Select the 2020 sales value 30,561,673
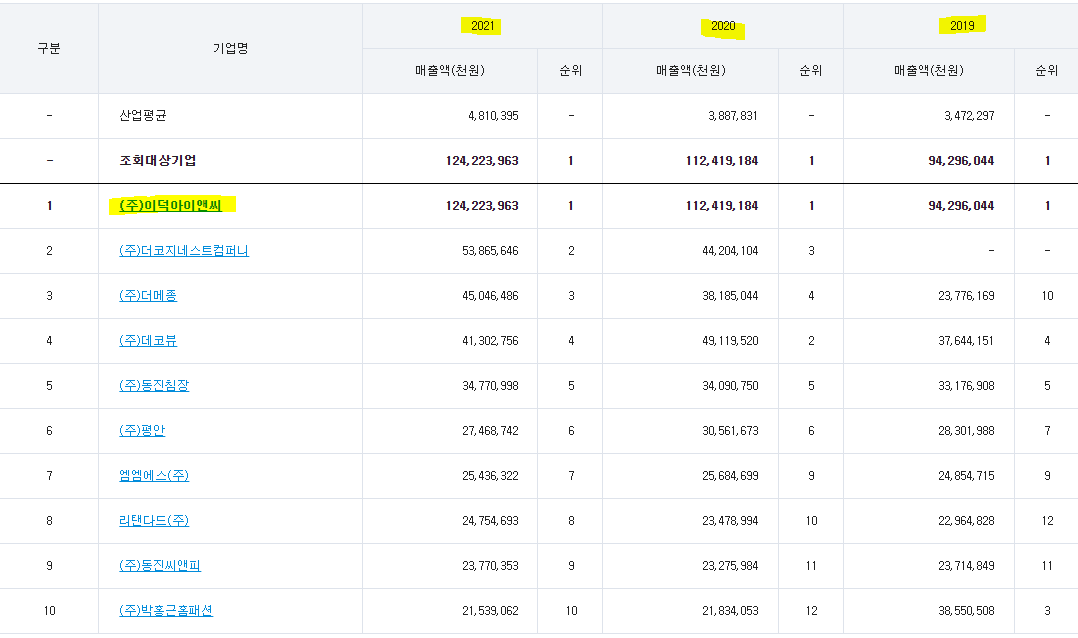The height and width of the screenshot is (638, 1078). click(x=730, y=431)
